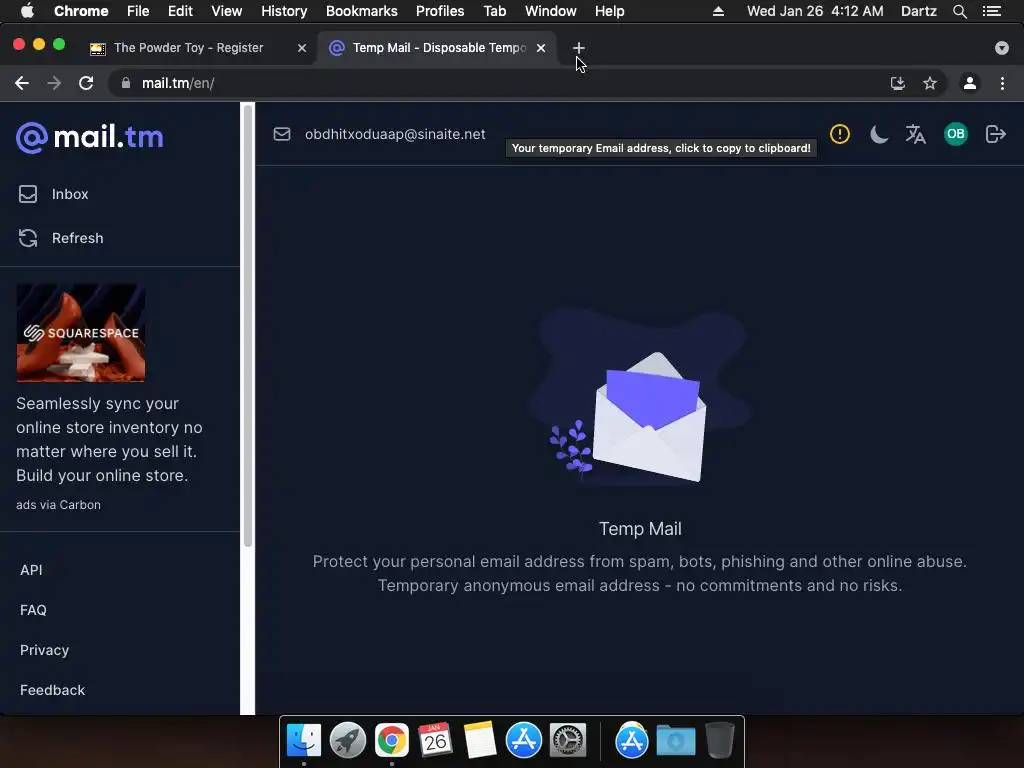Open Spotlight search

coord(959,11)
